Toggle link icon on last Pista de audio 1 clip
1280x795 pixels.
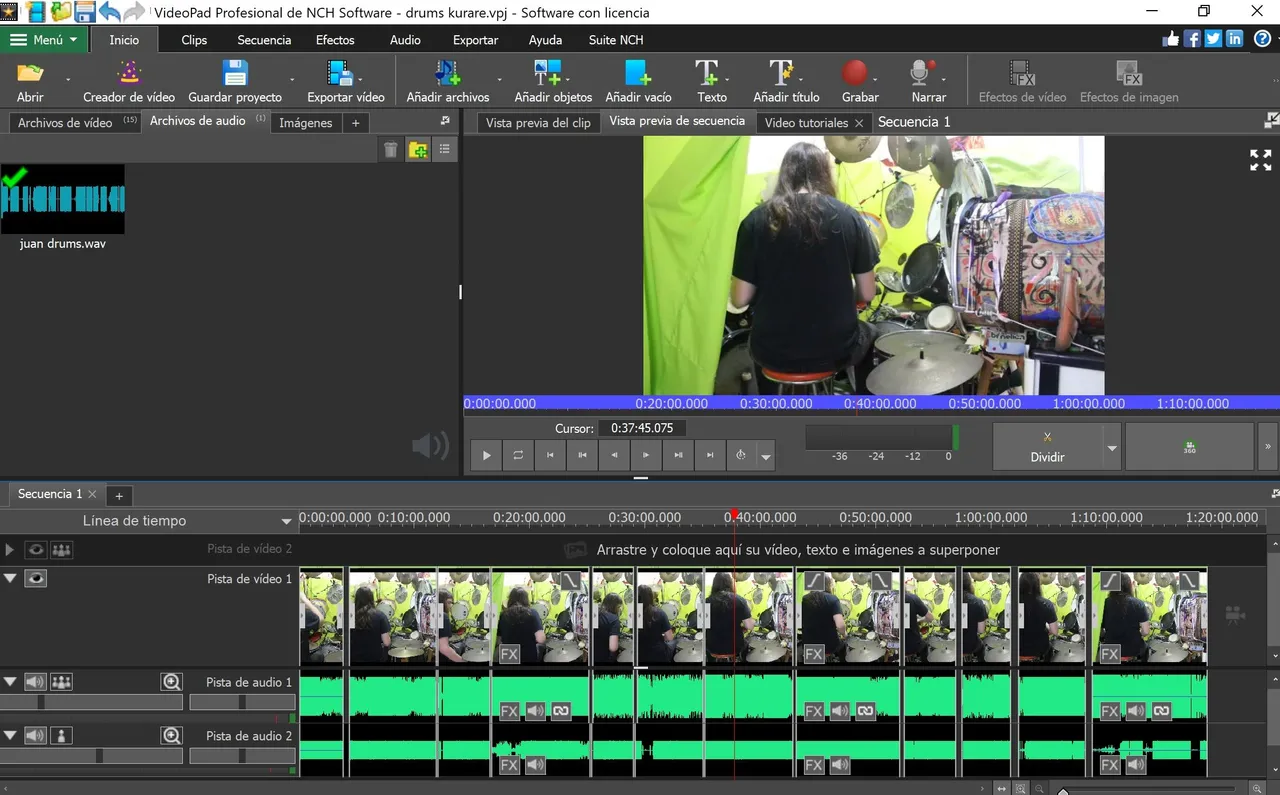click(1161, 712)
